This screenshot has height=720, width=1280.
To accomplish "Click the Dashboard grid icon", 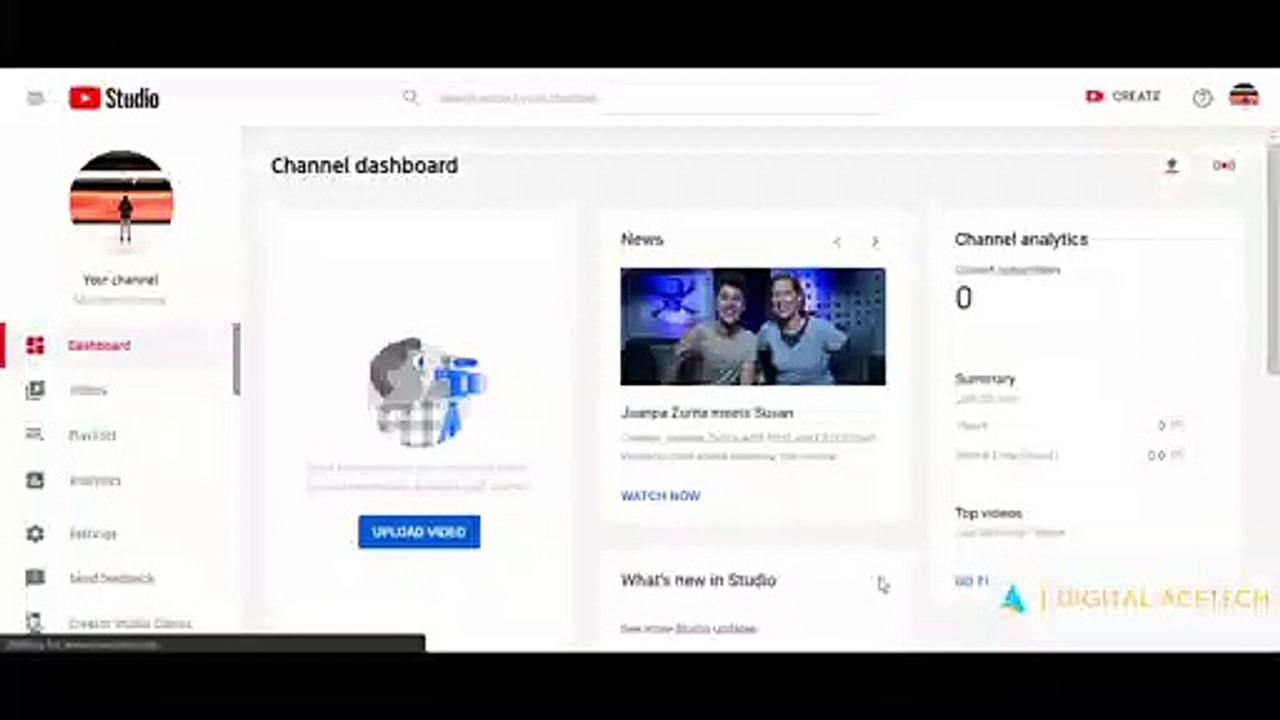I will pos(35,345).
